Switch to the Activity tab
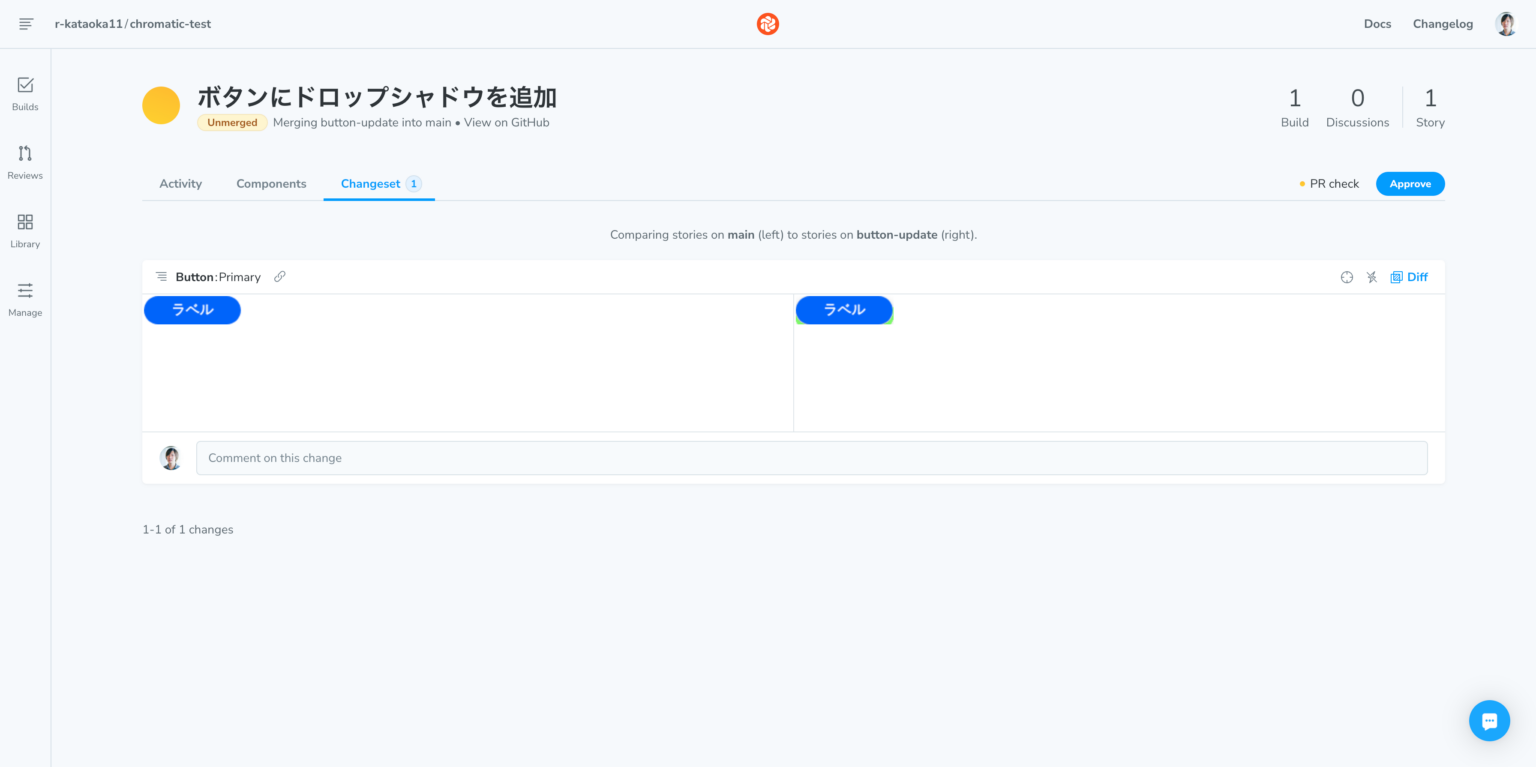1536x767 pixels. 180,183
